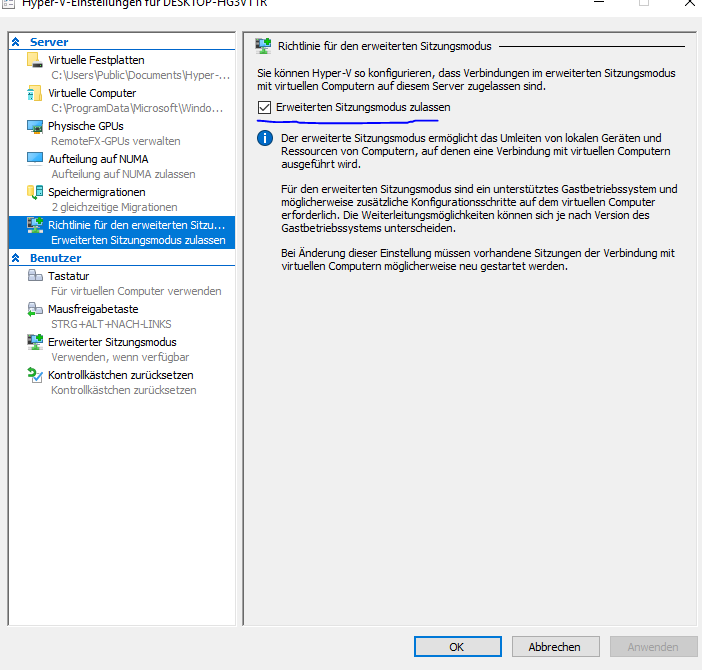Click the Verwenden, wenn verfügbar subtitle
This screenshot has width=702, height=670.
[x=120, y=357]
